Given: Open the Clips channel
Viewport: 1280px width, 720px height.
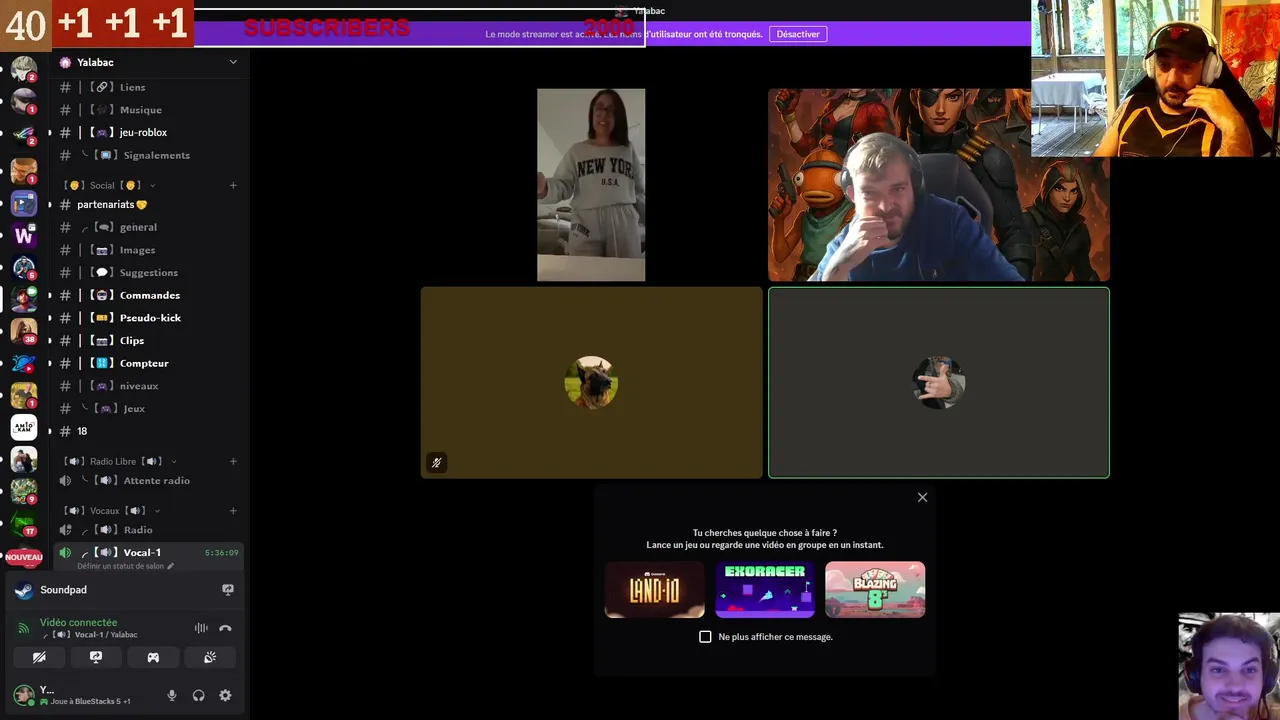Looking at the screenshot, I should pos(148,340).
